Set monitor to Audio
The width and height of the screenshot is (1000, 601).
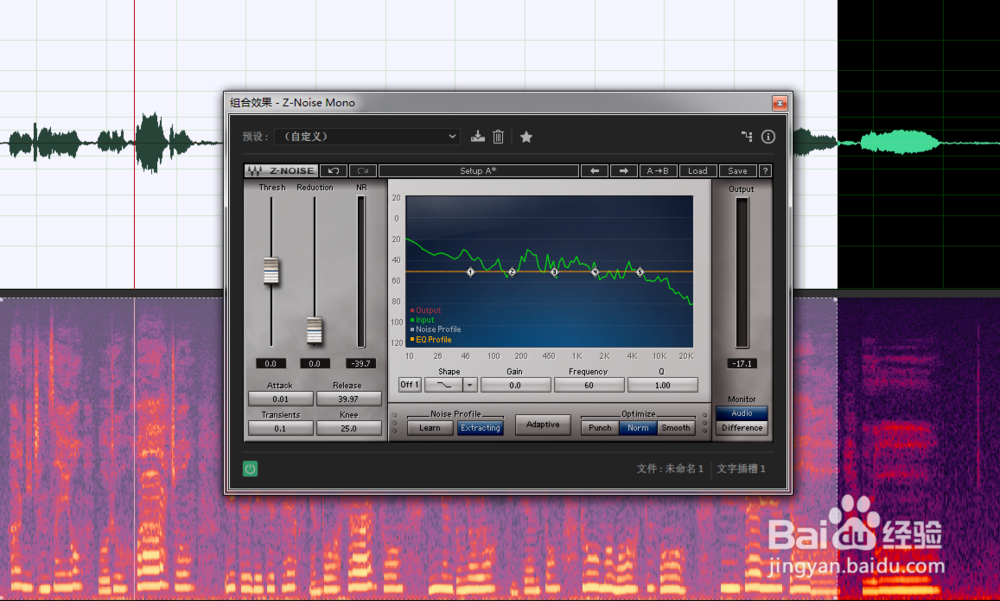click(x=742, y=413)
